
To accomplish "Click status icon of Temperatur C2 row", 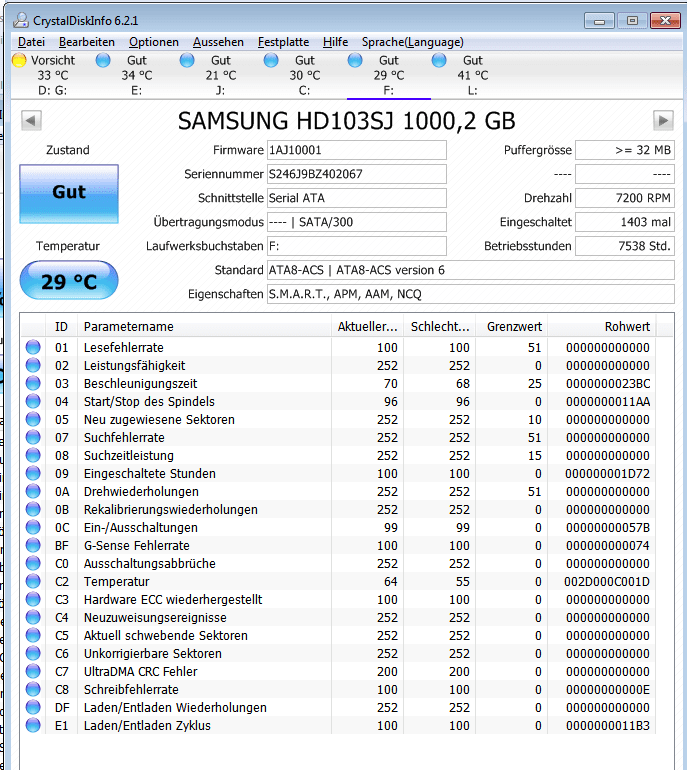I will (x=33, y=581).
